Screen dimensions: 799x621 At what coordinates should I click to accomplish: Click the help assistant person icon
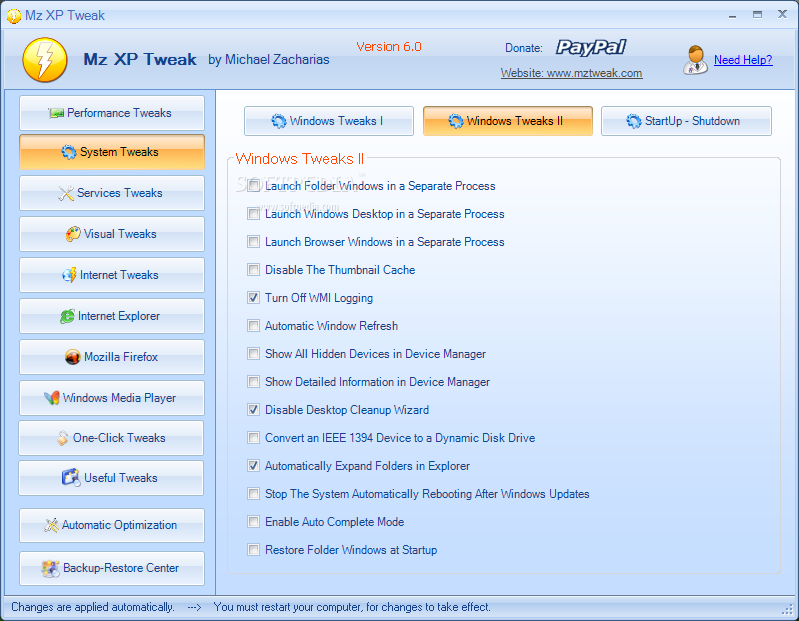click(x=695, y=60)
